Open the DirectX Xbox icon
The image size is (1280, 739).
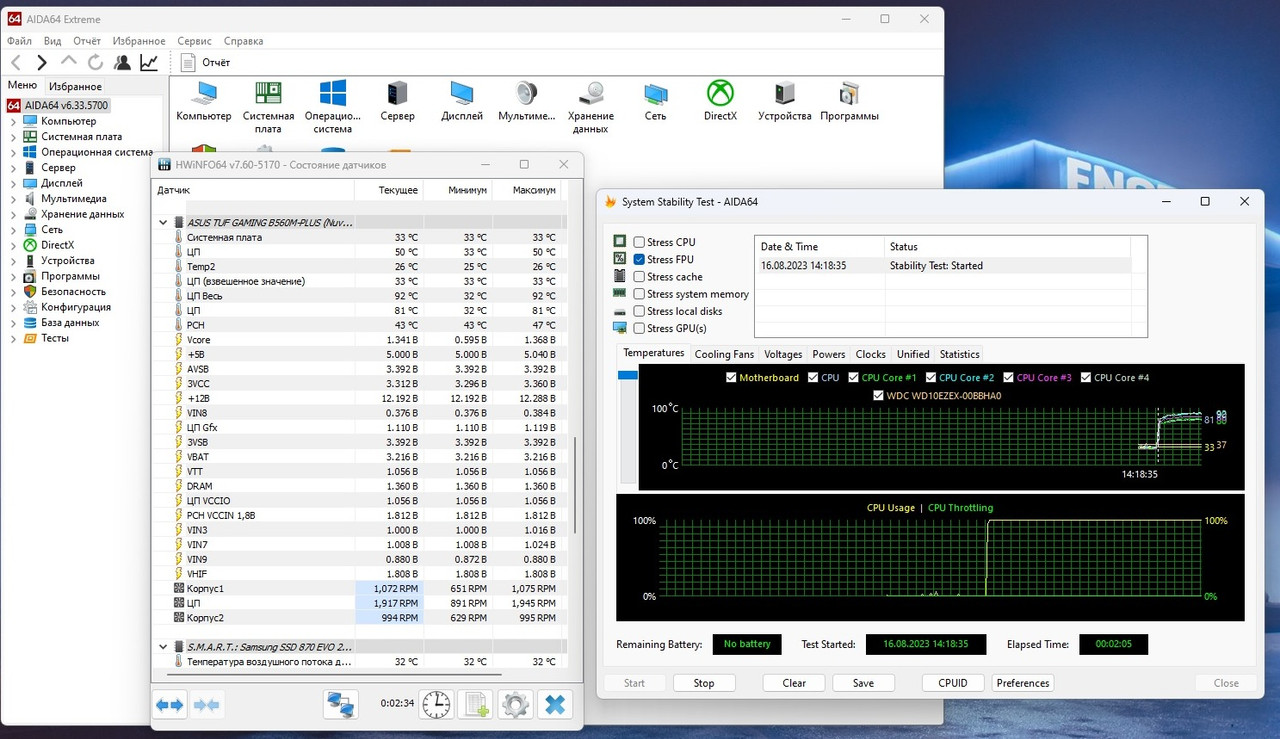(720, 100)
